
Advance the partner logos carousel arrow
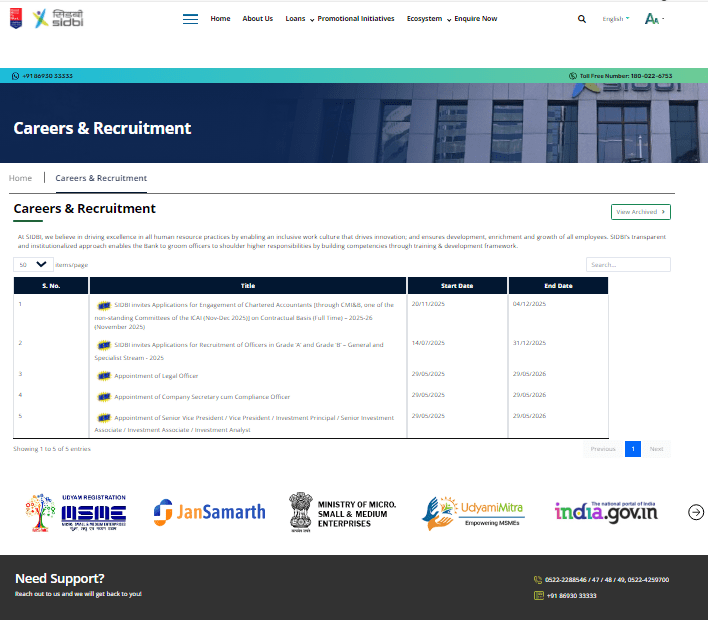click(x=696, y=512)
